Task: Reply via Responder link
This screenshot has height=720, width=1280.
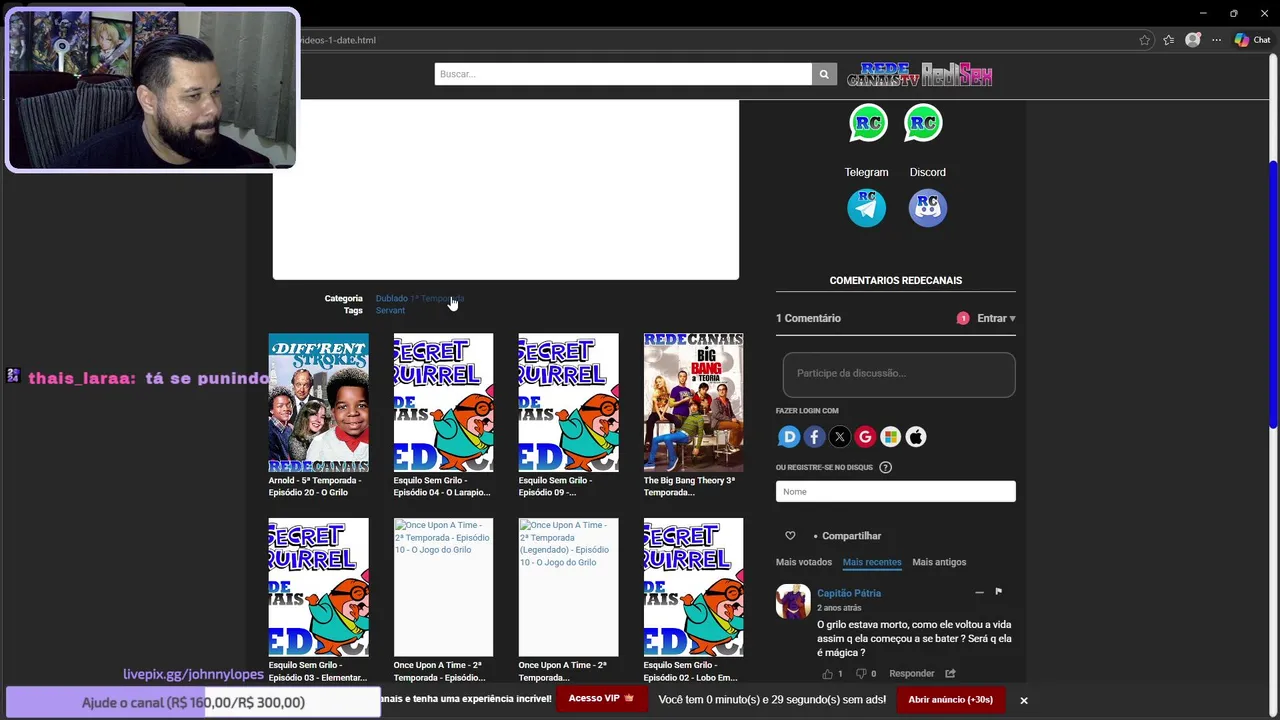Action: pyautogui.click(x=912, y=674)
